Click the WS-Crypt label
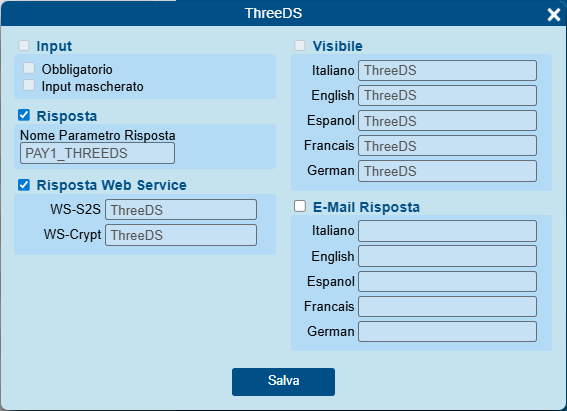Screen dimensions: 567x411 (x=73, y=235)
